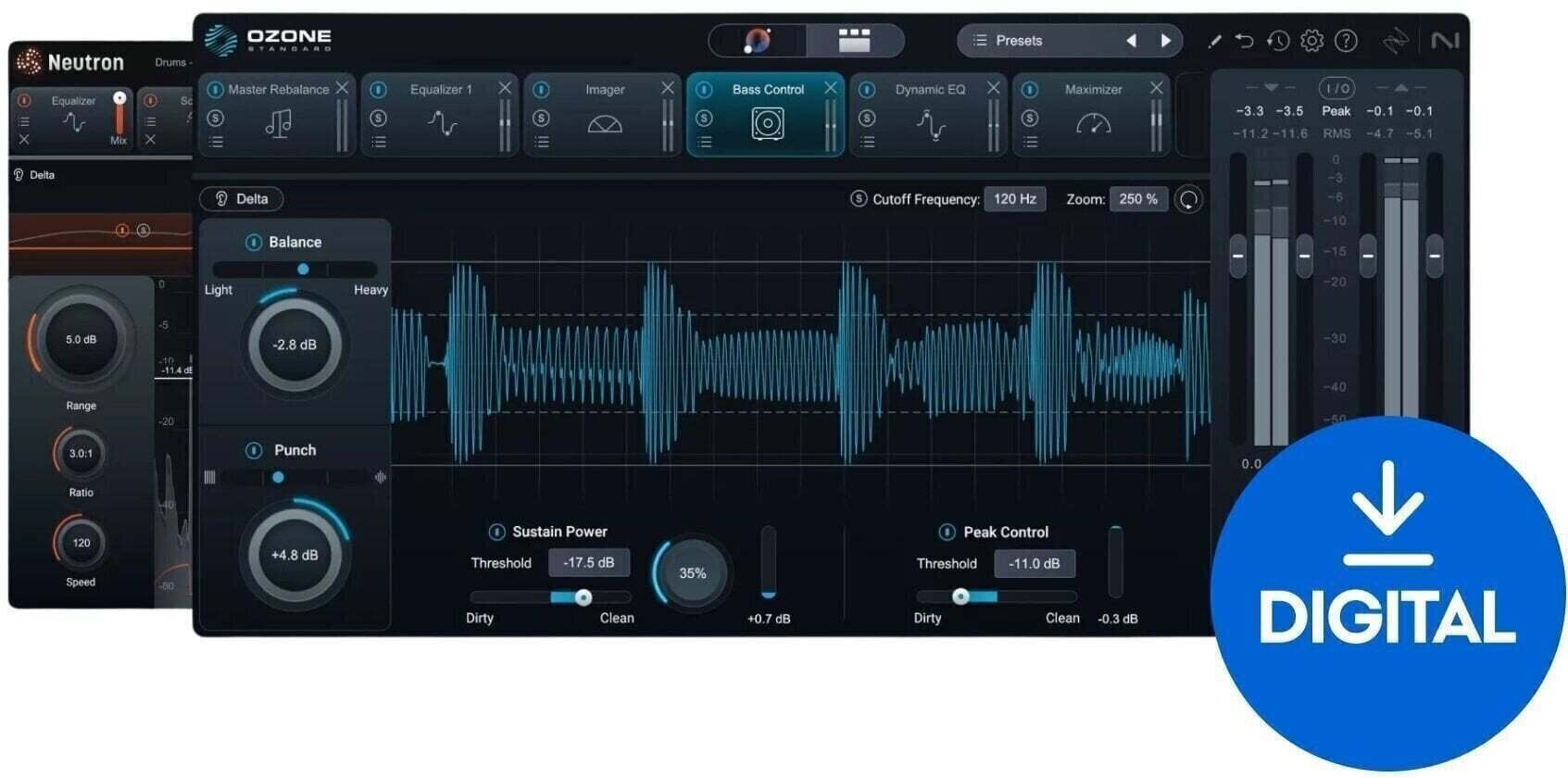The height and width of the screenshot is (778, 1568).
Task: Open the Zoom 250 % field
Action: 1138,199
